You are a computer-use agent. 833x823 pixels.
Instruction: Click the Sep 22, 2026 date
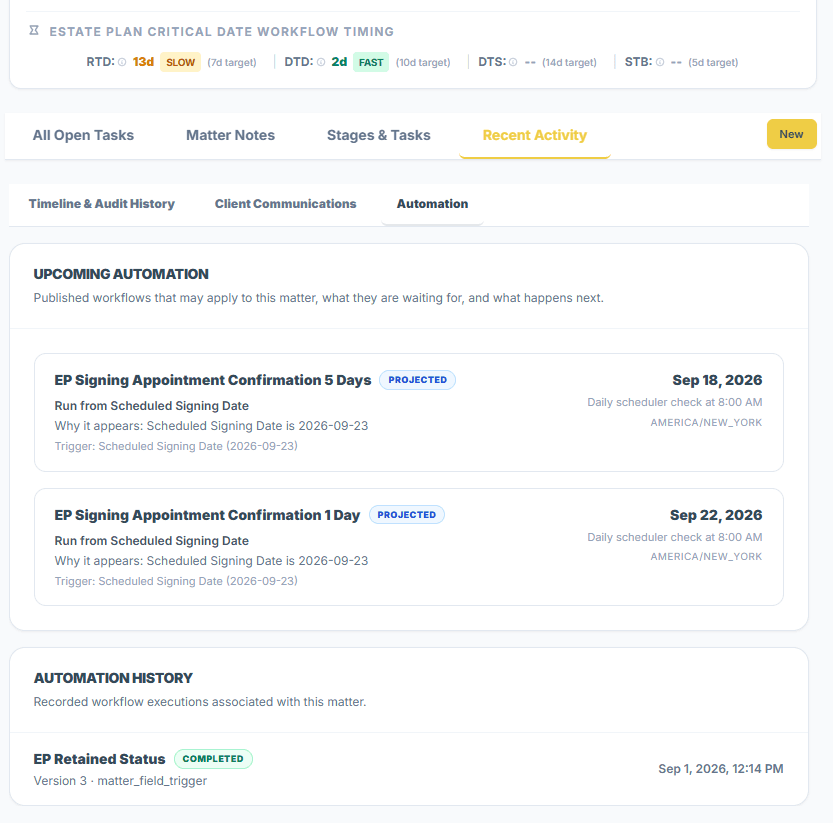pos(716,515)
